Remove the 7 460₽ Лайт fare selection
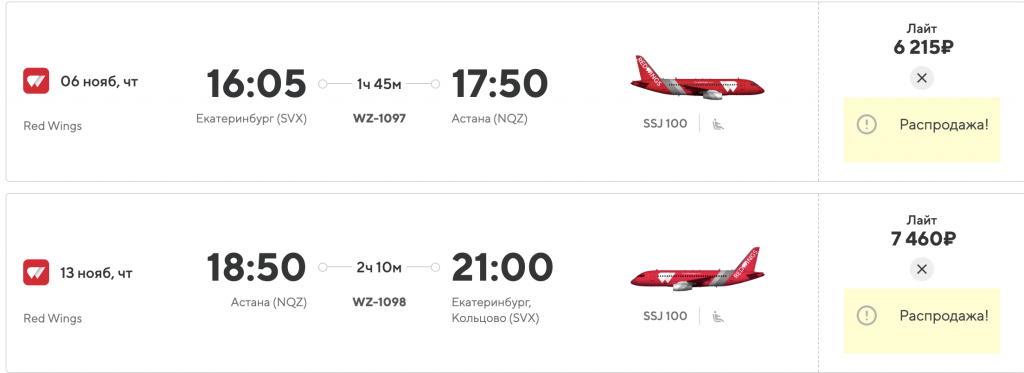The height and width of the screenshot is (373, 1024). pyautogui.click(x=921, y=269)
